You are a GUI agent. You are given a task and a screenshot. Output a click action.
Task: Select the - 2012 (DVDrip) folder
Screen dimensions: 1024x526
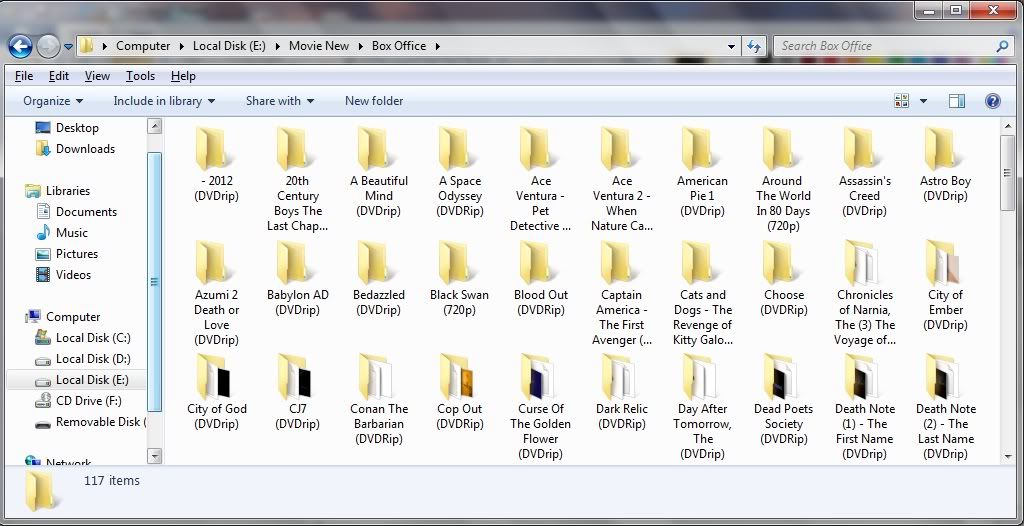pos(216,163)
